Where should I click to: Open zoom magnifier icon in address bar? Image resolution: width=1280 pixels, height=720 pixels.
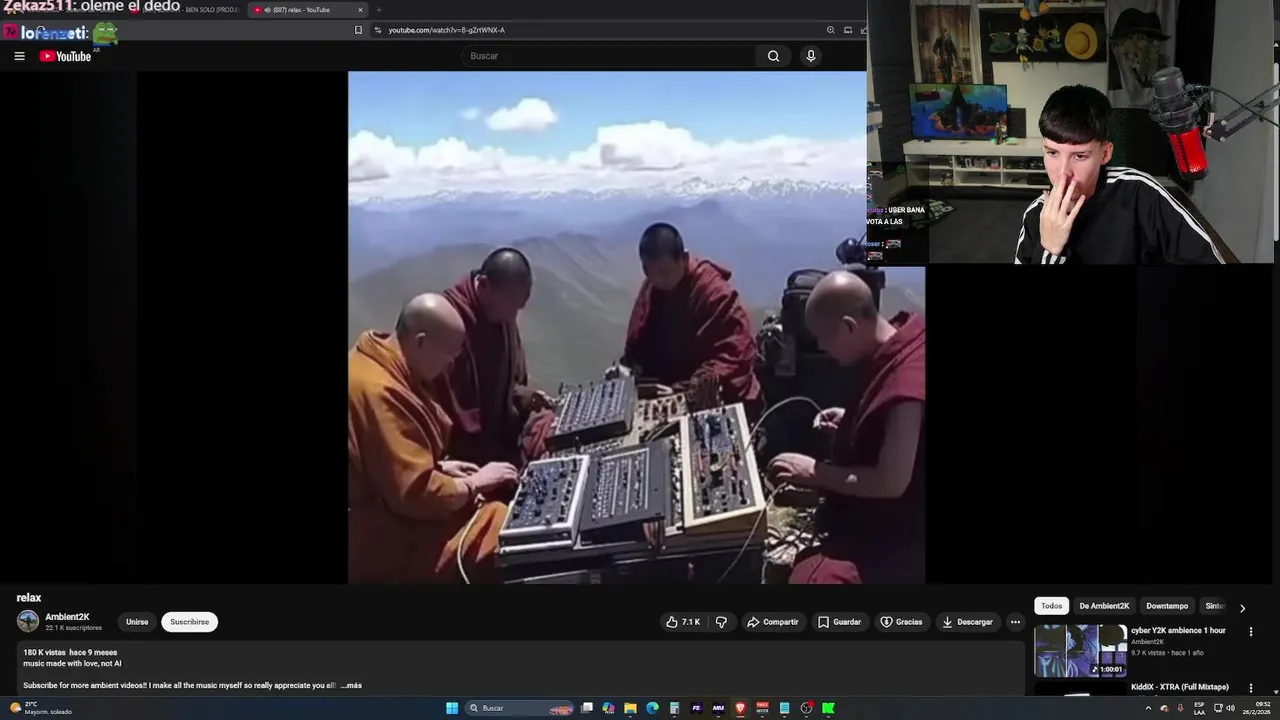[x=830, y=30]
